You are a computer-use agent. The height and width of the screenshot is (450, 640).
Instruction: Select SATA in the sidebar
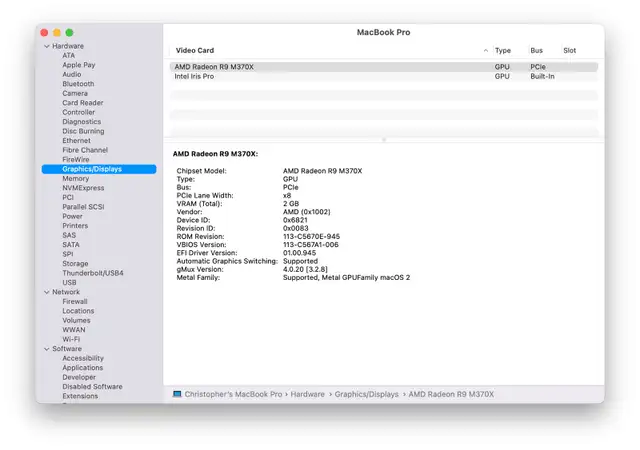[71, 245]
